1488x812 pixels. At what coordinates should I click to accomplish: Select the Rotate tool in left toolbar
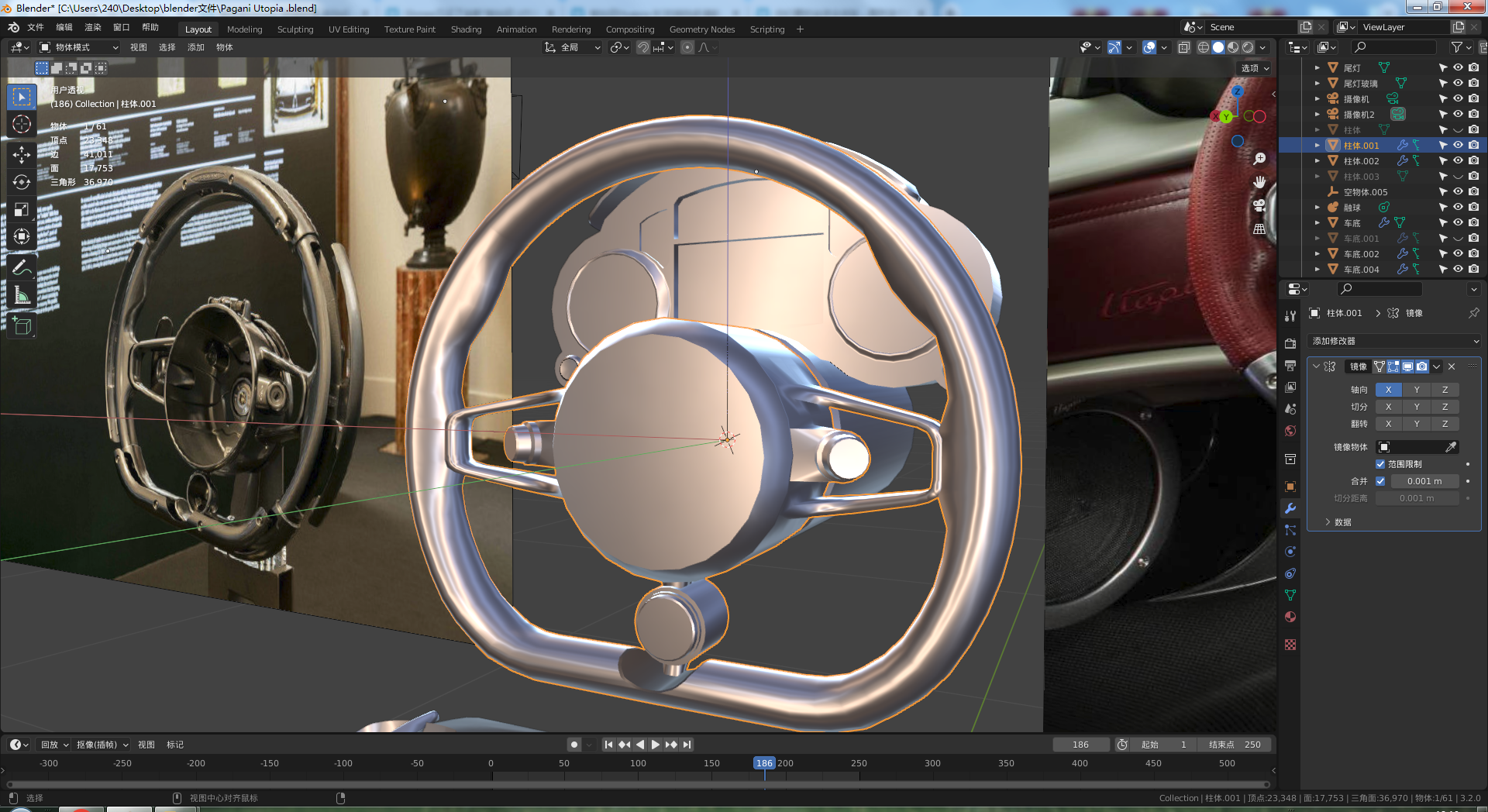click(22, 182)
